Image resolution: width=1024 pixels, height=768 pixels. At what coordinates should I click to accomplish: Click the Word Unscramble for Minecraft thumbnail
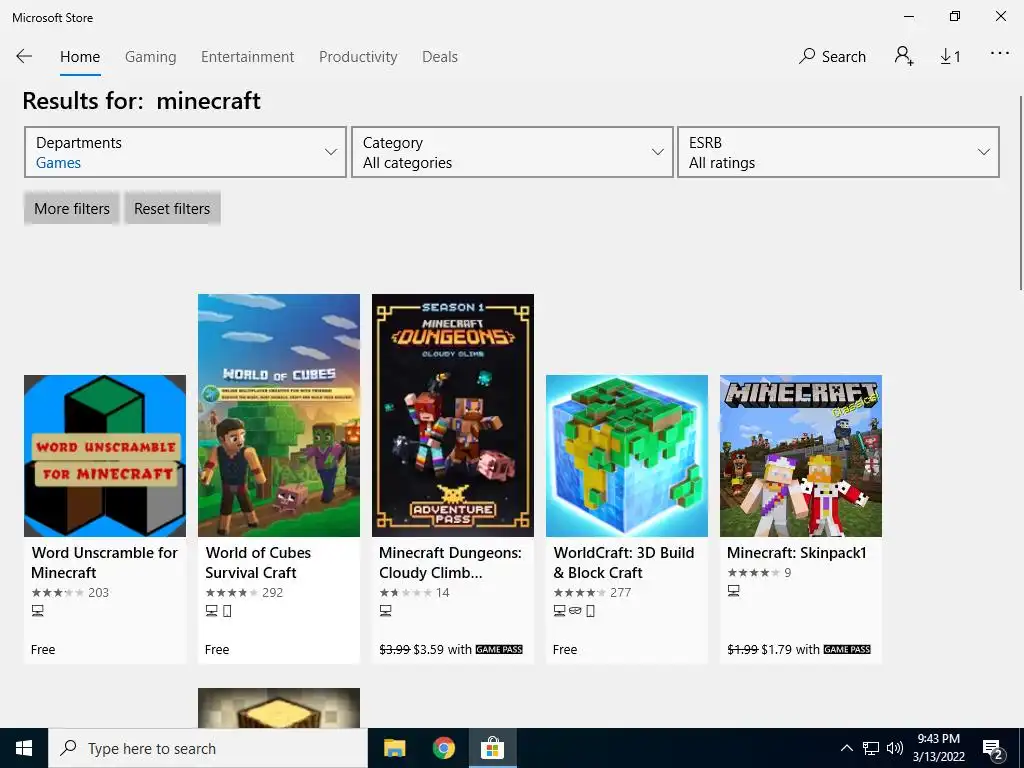coord(105,456)
